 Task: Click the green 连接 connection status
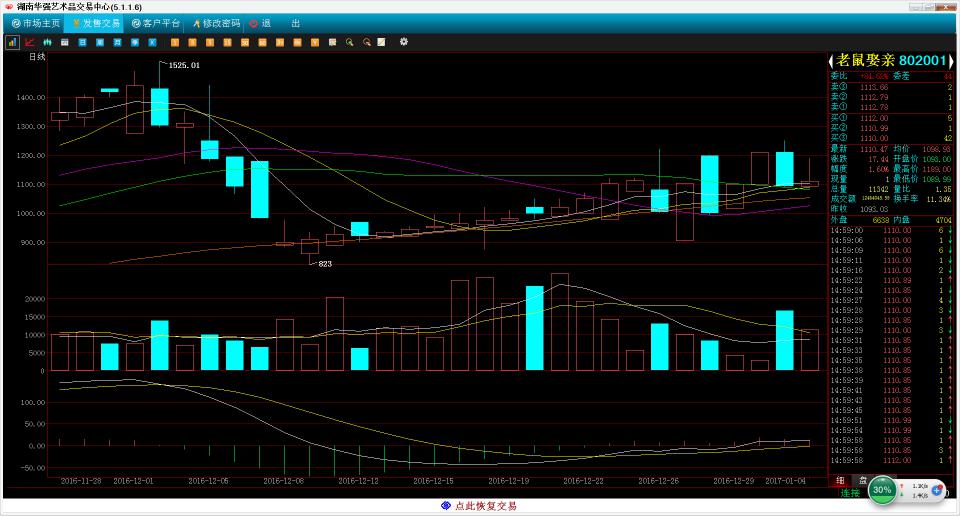point(850,493)
